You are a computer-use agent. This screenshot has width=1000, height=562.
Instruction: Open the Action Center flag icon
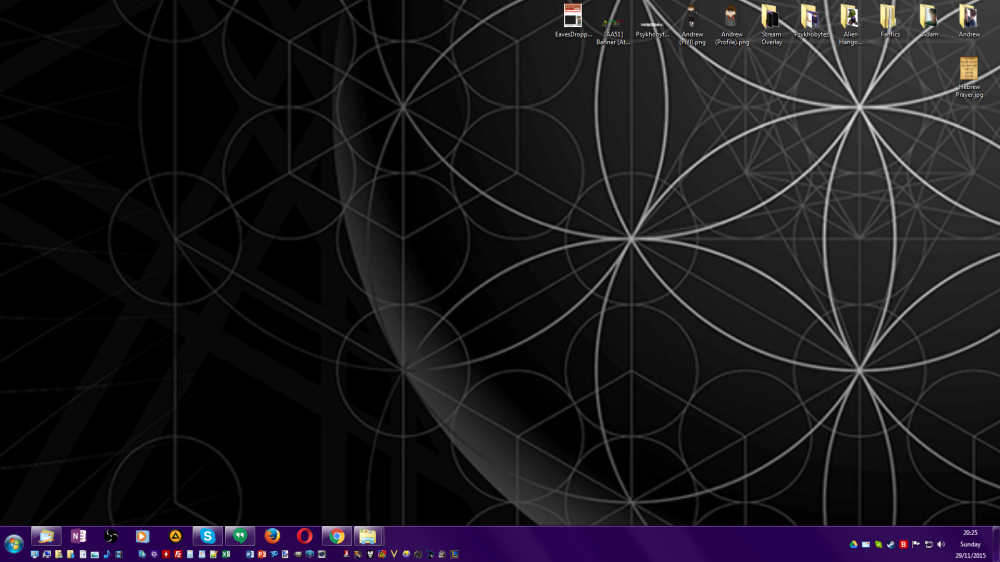point(916,544)
